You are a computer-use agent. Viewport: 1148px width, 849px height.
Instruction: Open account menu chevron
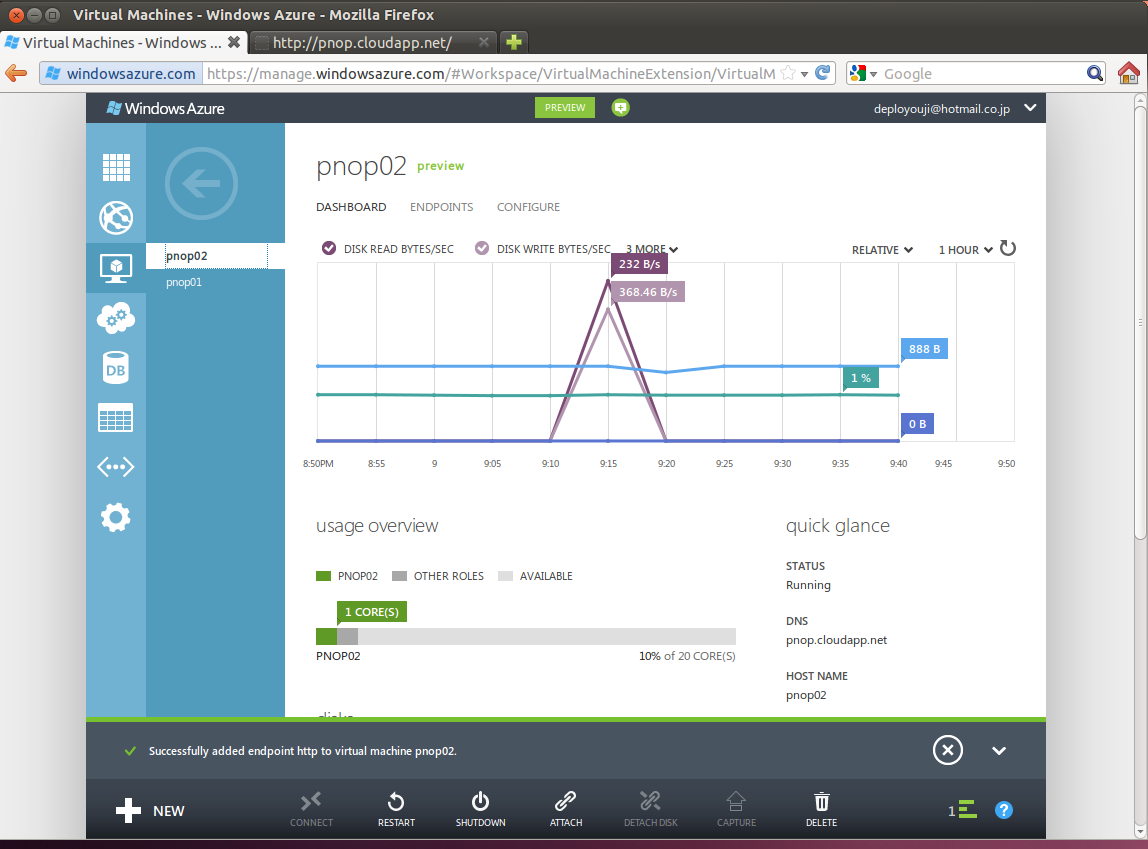tap(1030, 108)
